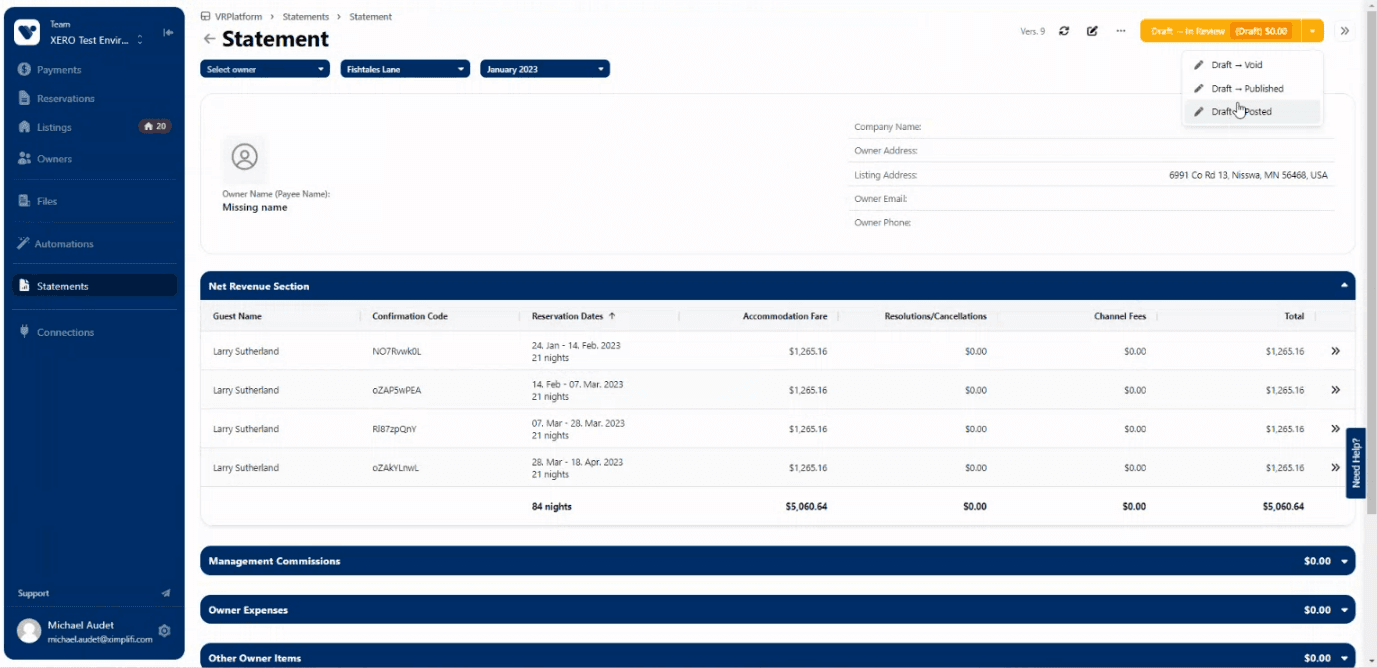
Task: Click the Need Help tab on right edge
Action: pyautogui.click(x=1357, y=460)
